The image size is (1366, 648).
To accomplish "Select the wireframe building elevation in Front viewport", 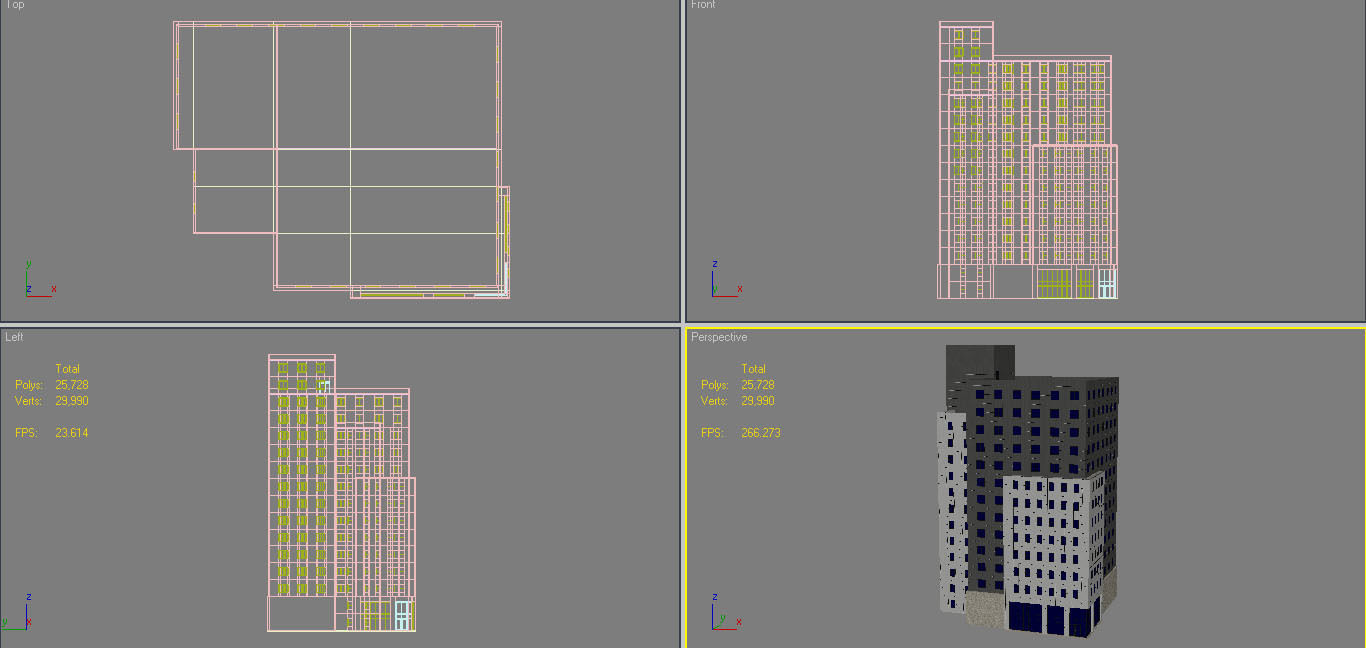I will [x=1027, y=160].
